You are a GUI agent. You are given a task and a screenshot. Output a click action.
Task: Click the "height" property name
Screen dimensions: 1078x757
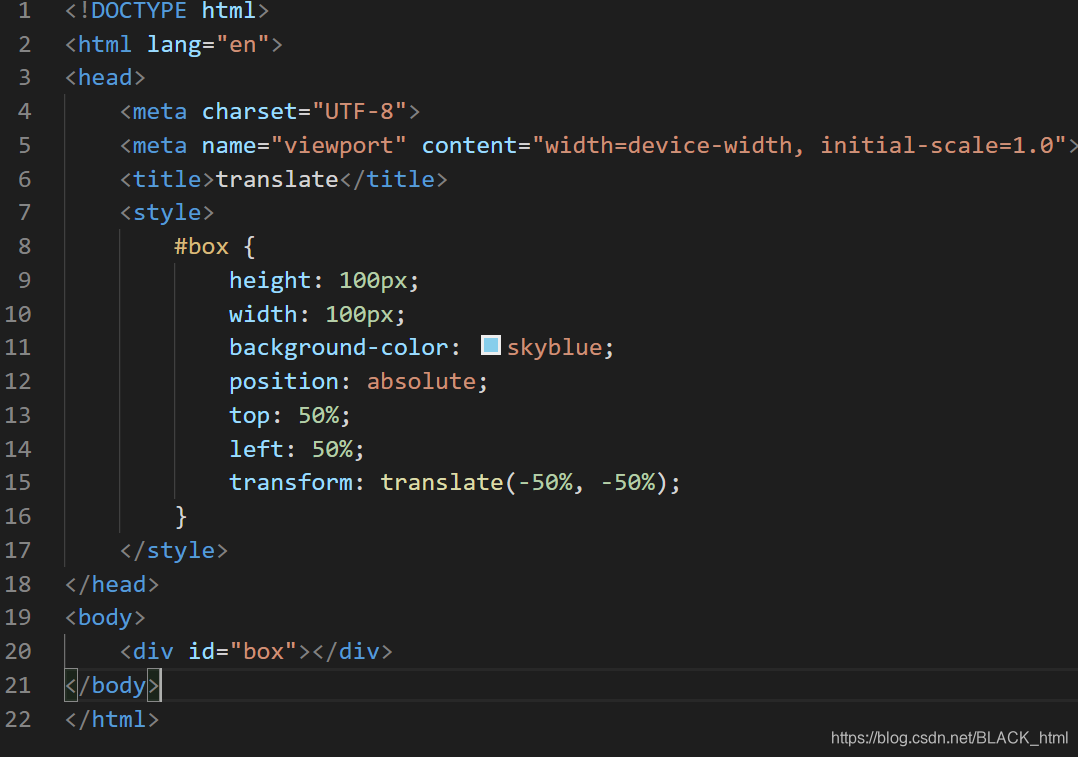tap(270, 281)
